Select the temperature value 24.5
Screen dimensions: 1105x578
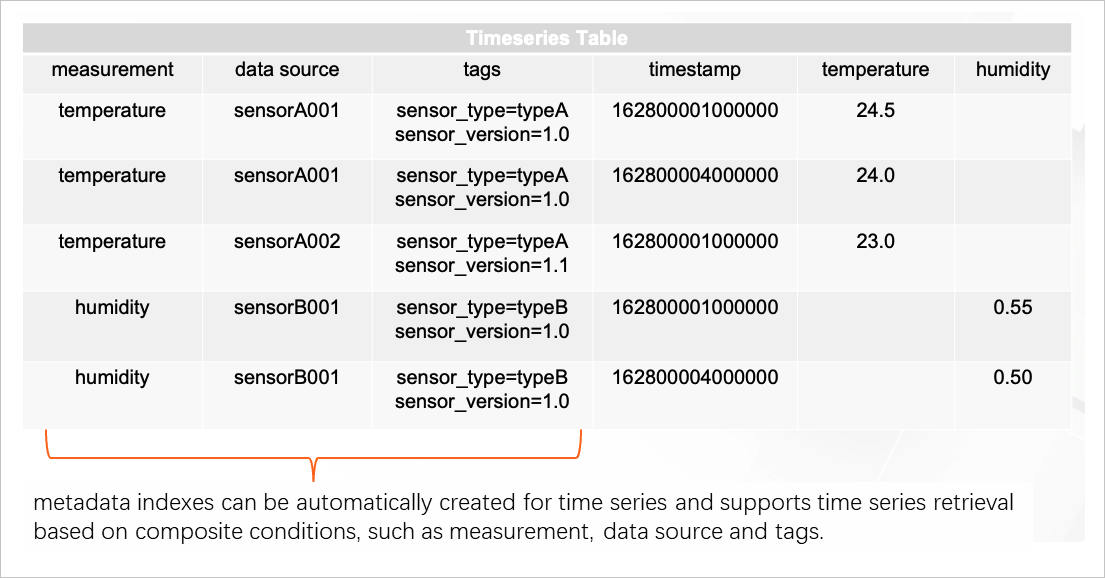[x=875, y=110]
